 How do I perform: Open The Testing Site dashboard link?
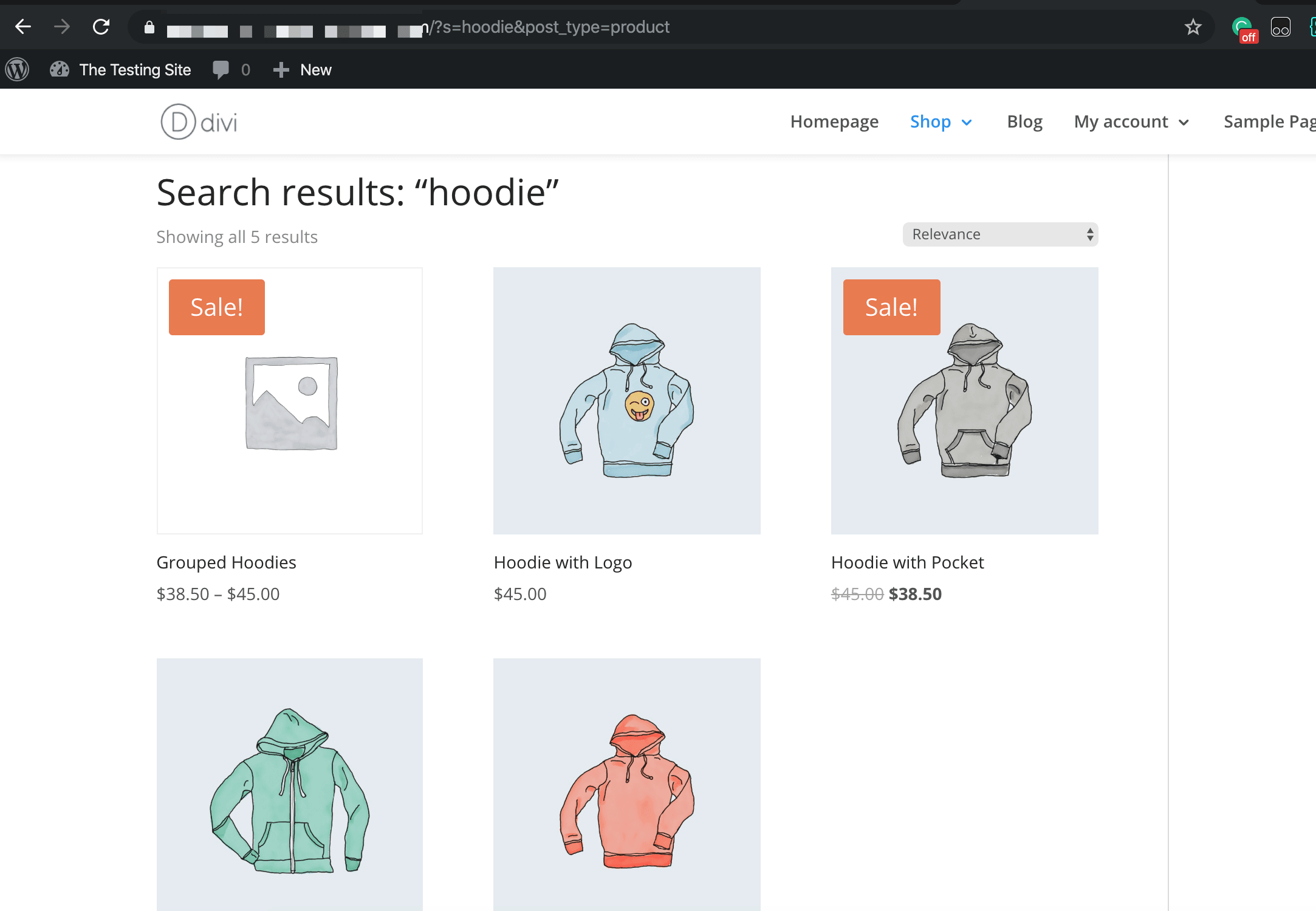click(x=134, y=70)
